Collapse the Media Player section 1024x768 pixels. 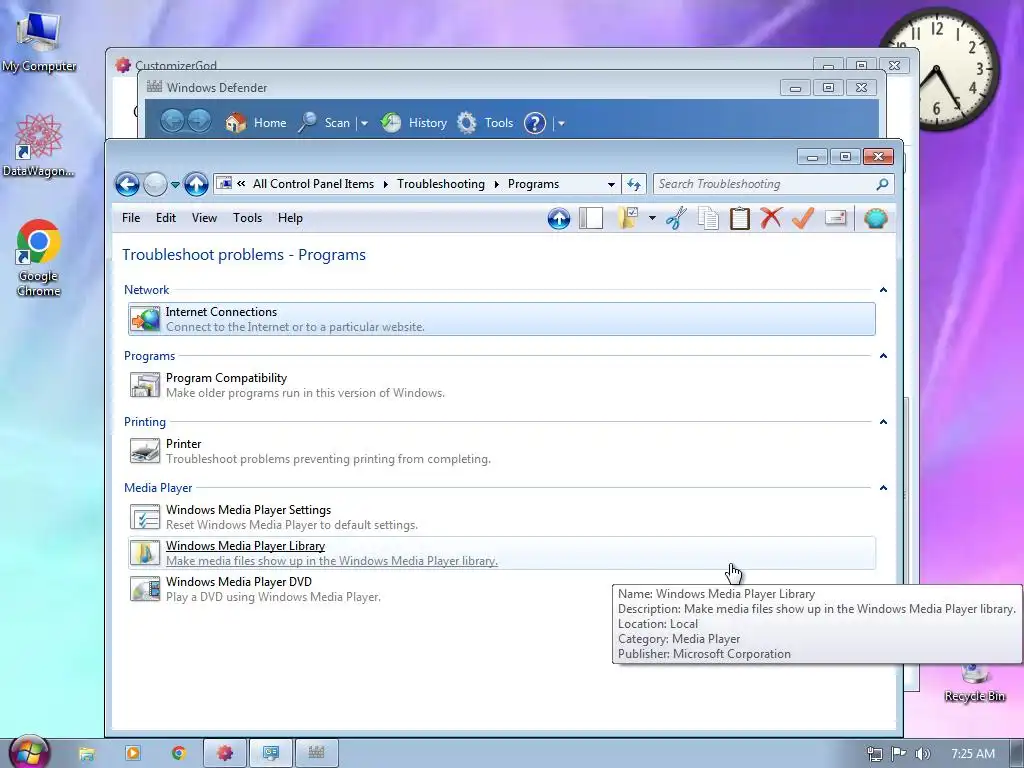(x=884, y=488)
